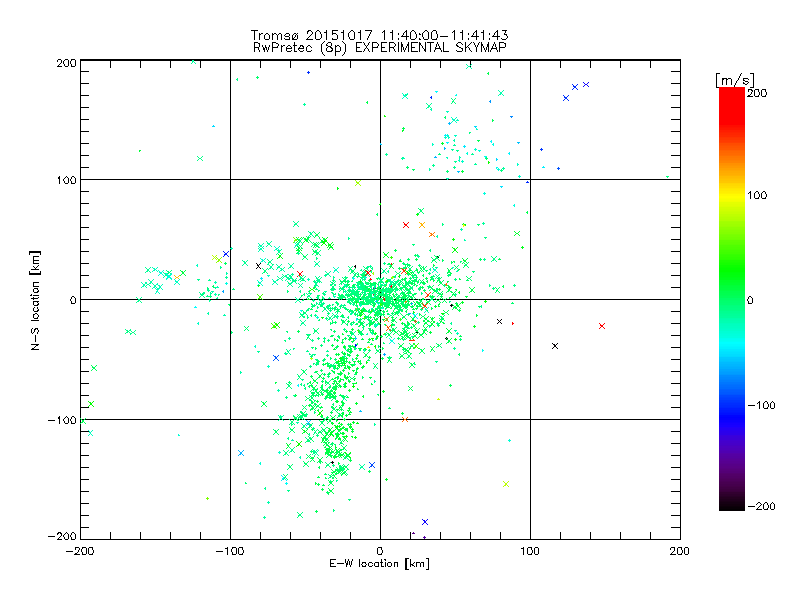Click the black X marker east of 100 km
800x600 pixels.
(555, 346)
